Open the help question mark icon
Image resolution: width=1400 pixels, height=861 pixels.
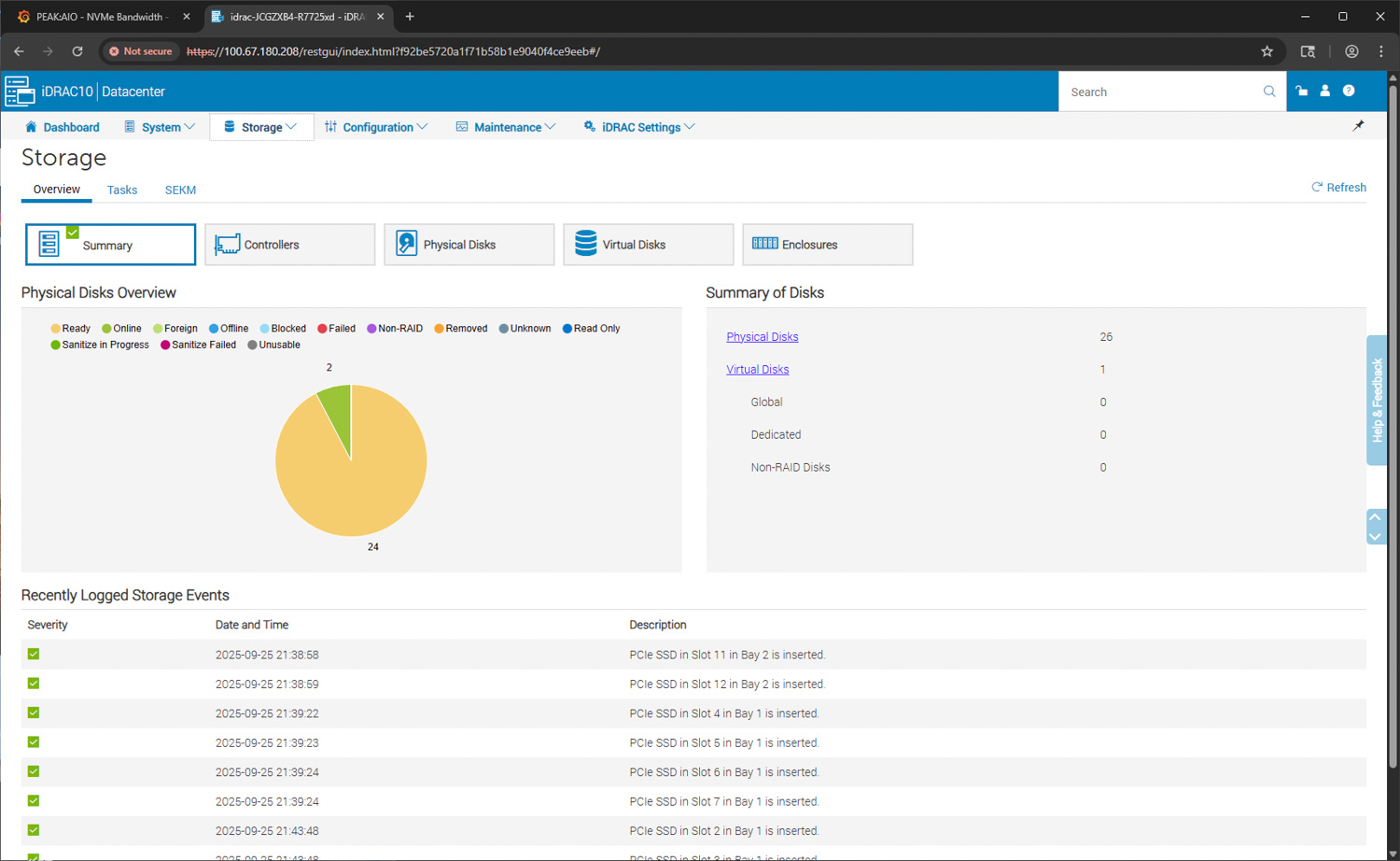[1349, 92]
